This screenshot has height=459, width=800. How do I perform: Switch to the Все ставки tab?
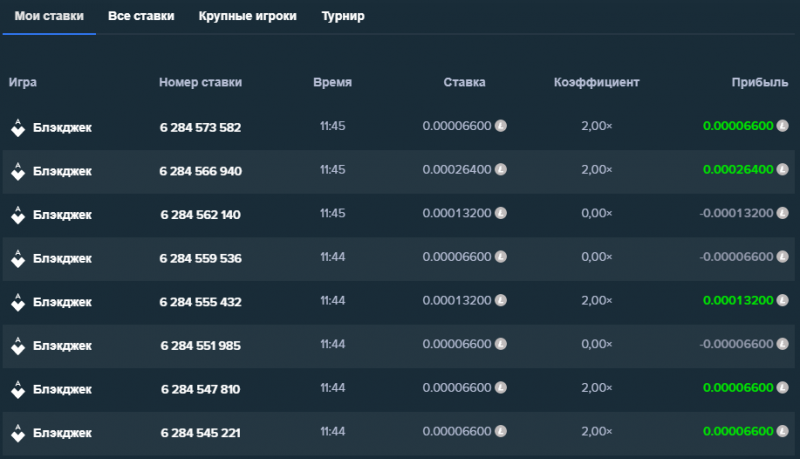141,16
